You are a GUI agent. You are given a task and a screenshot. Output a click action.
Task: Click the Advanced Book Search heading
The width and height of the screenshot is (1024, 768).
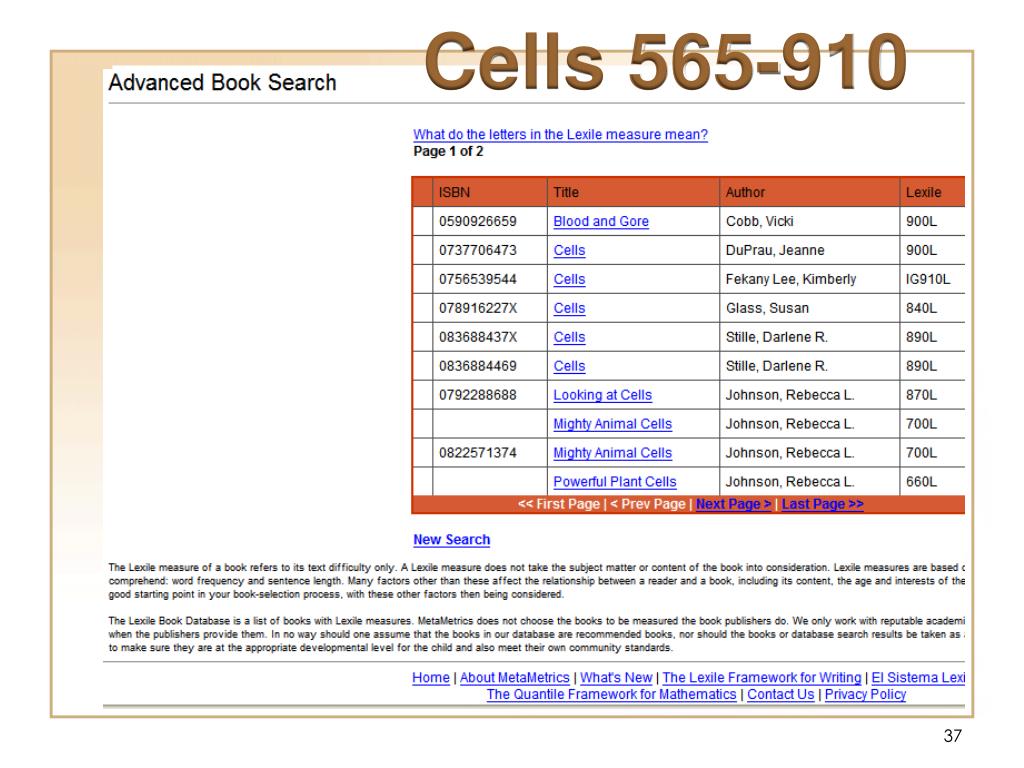[223, 82]
